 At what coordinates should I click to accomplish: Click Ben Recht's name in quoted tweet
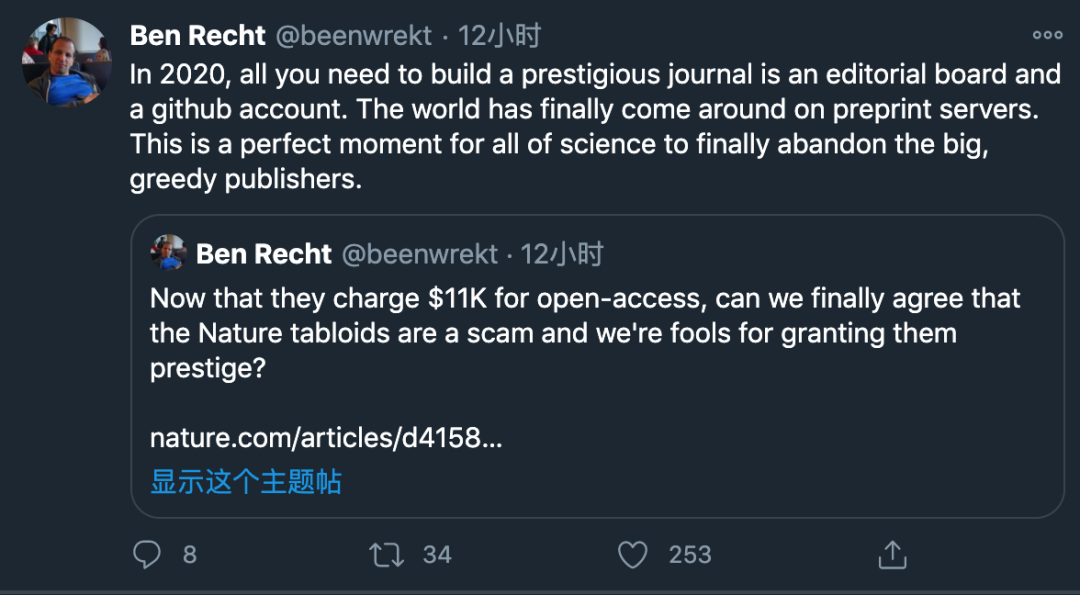(x=264, y=254)
